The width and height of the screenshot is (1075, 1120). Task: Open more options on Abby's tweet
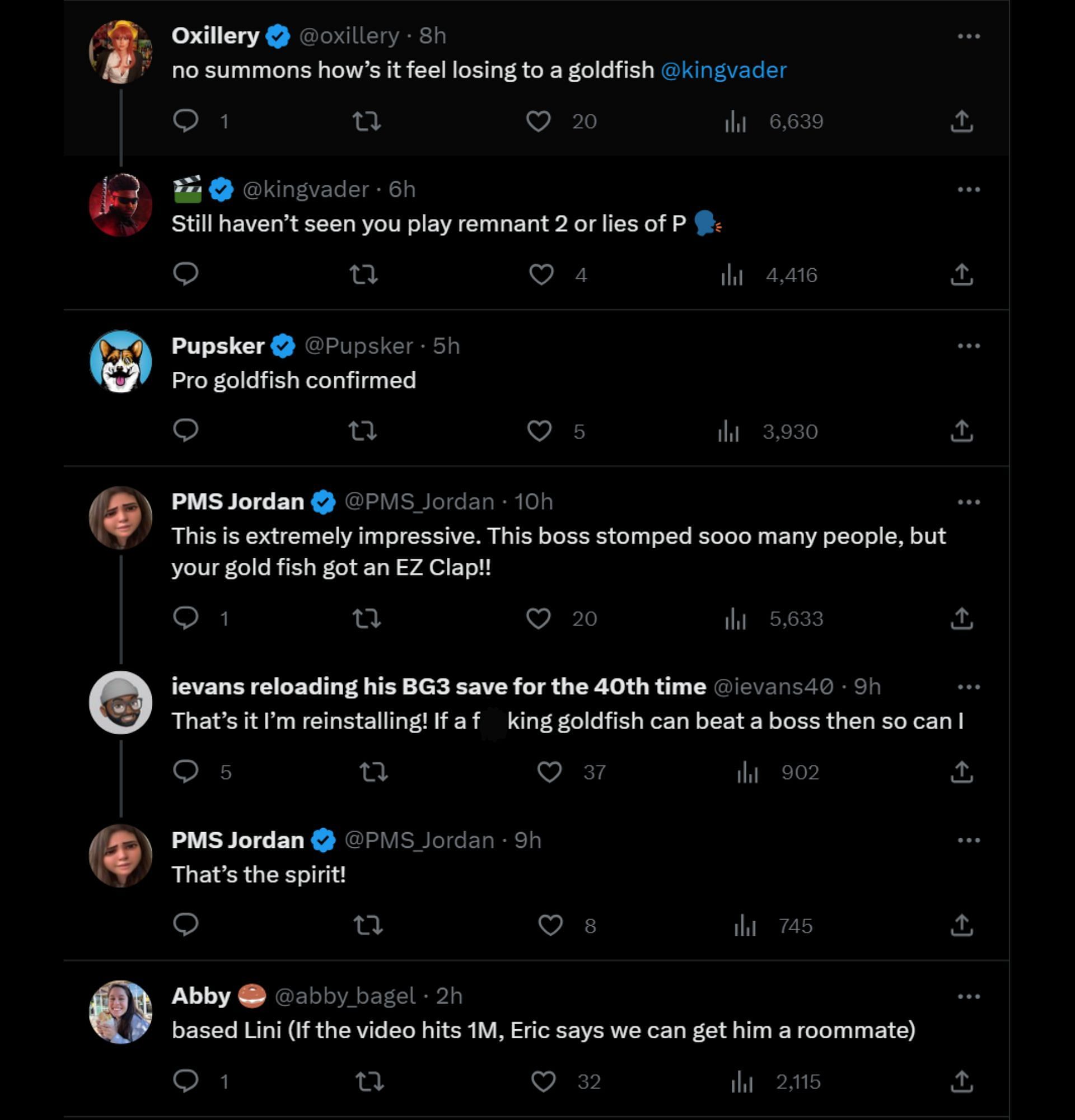pos(969,996)
